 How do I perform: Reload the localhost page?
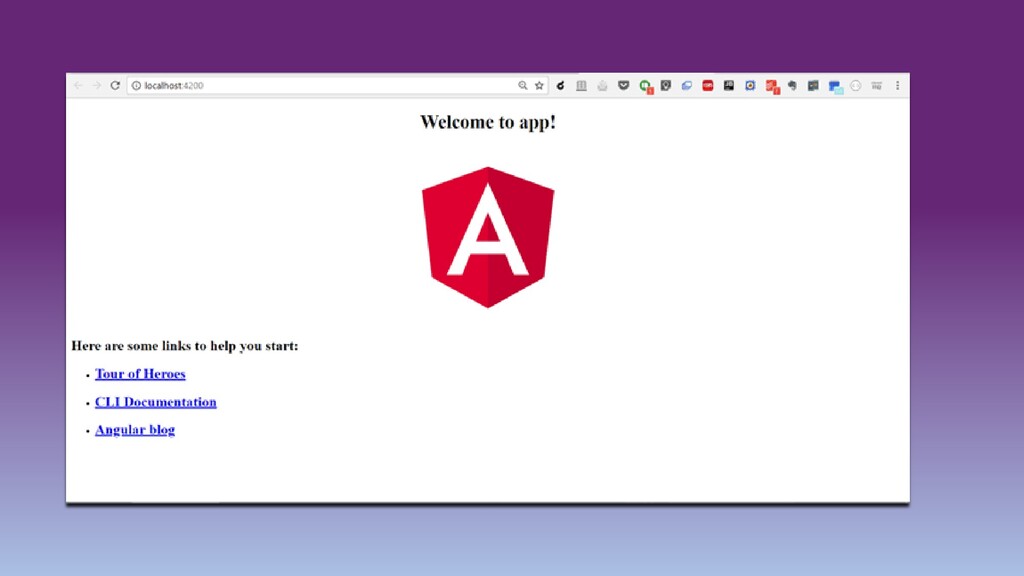pos(115,86)
